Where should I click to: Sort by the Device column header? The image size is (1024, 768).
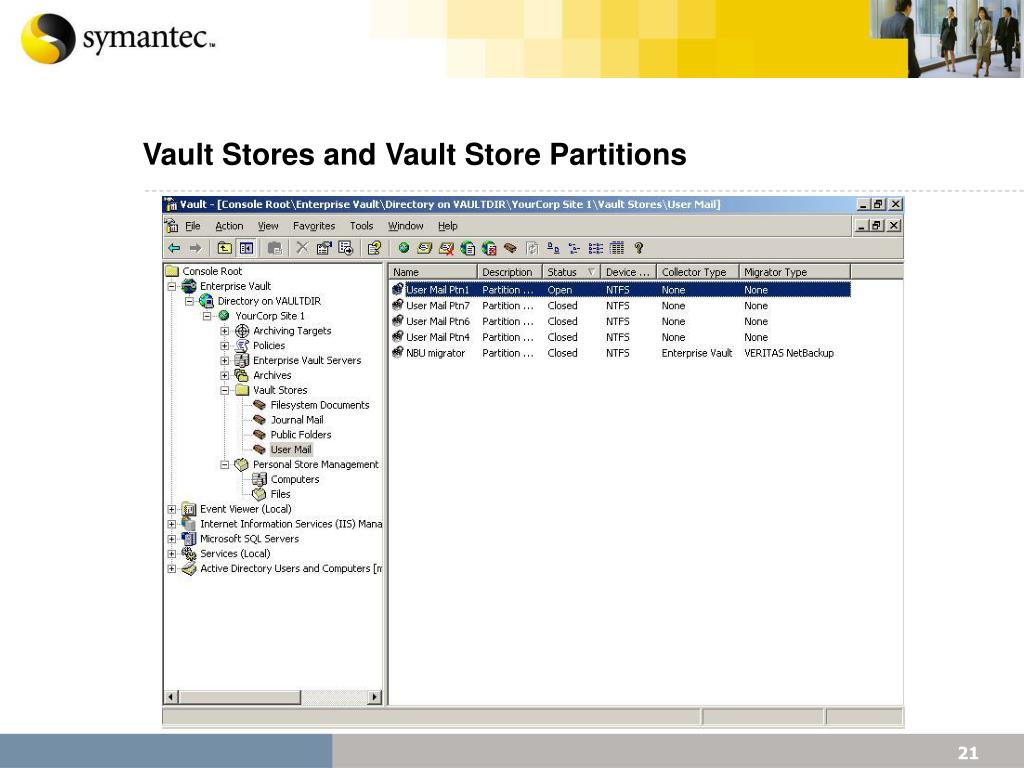tap(628, 272)
